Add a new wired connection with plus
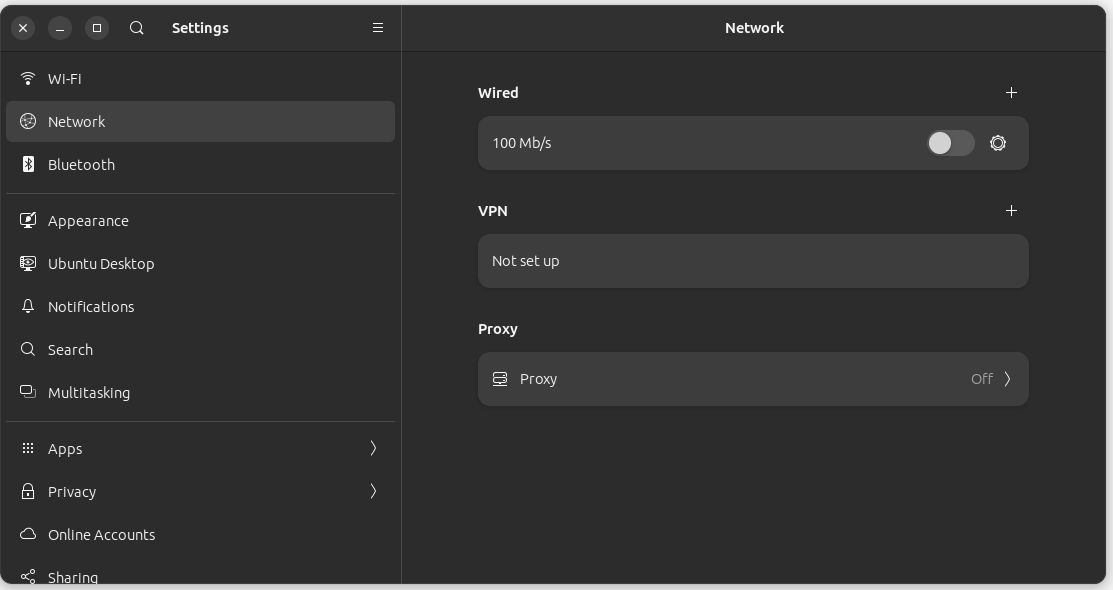The image size is (1113, 590). [1011, 92]
